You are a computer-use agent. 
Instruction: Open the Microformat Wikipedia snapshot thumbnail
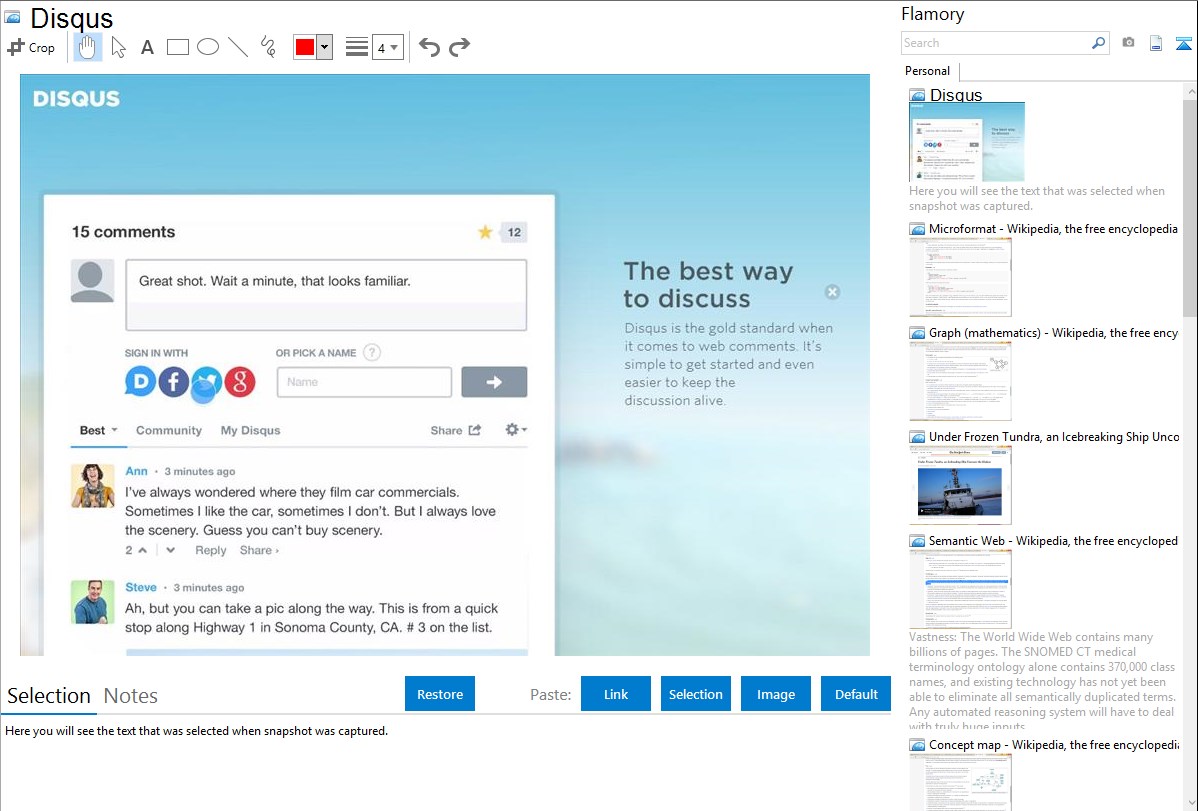point(960,277)
